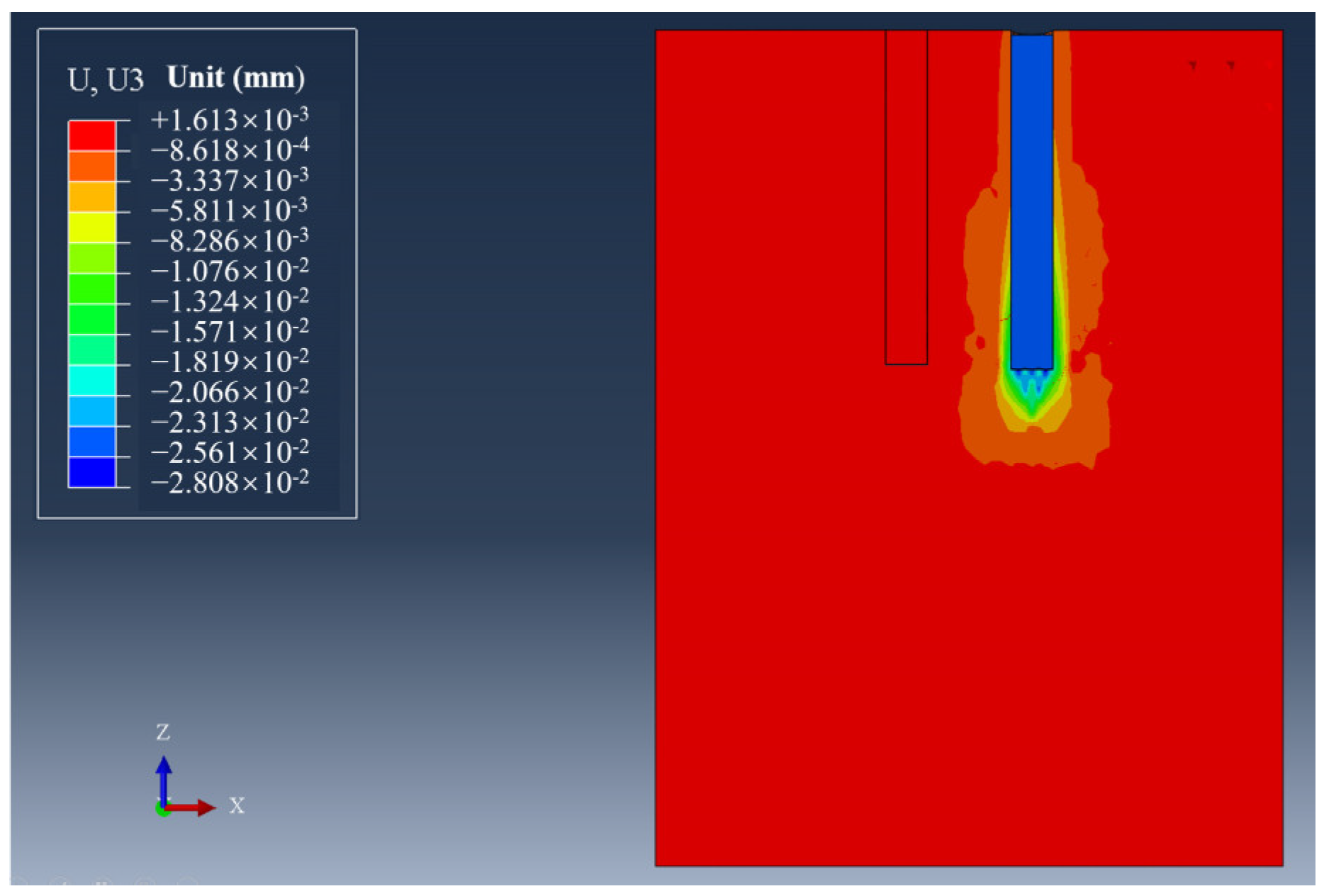Screen dimensions: 1324x896
Task: Click the red legend color band
Action: click(x=92, y=135)
